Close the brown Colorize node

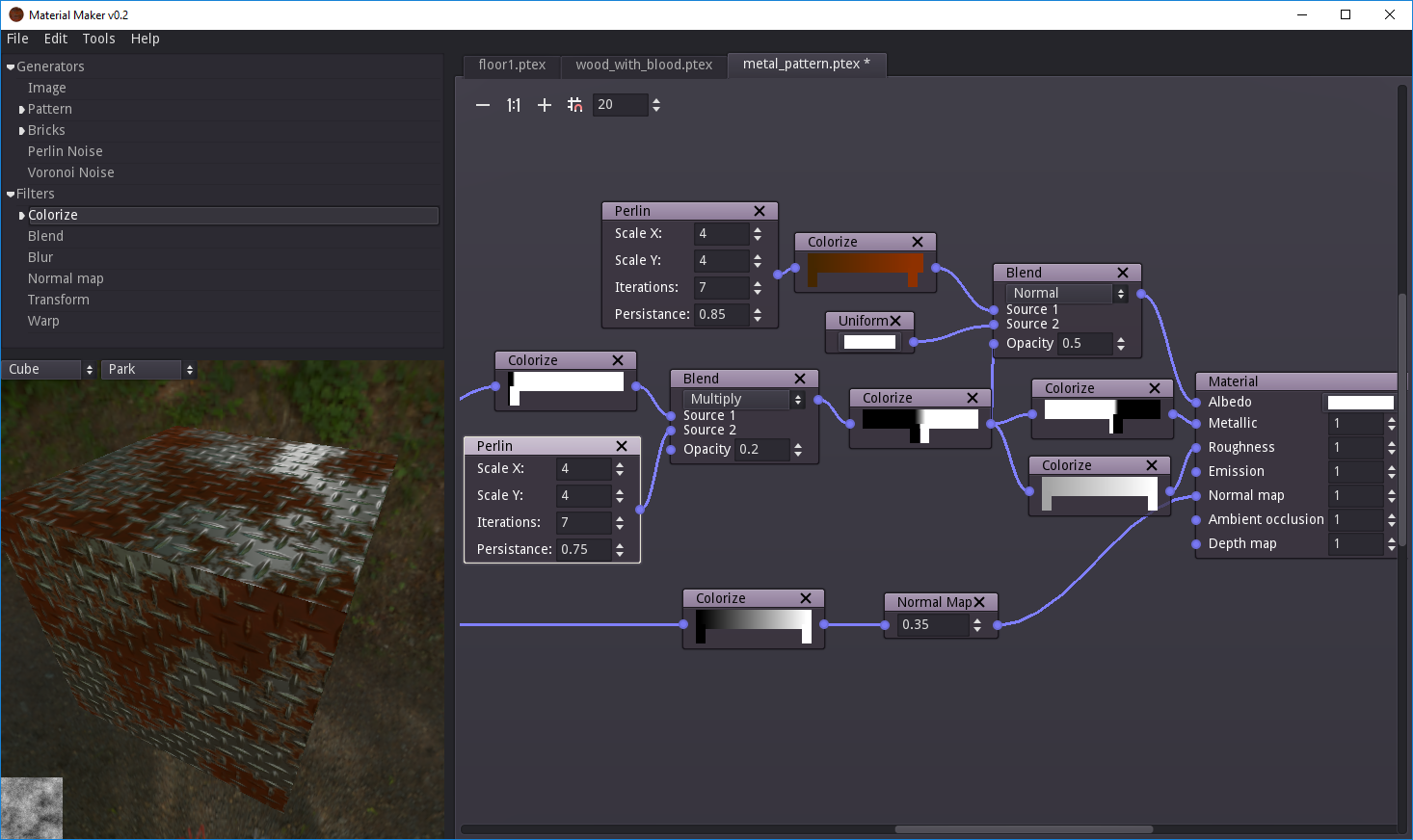[918, 242]
